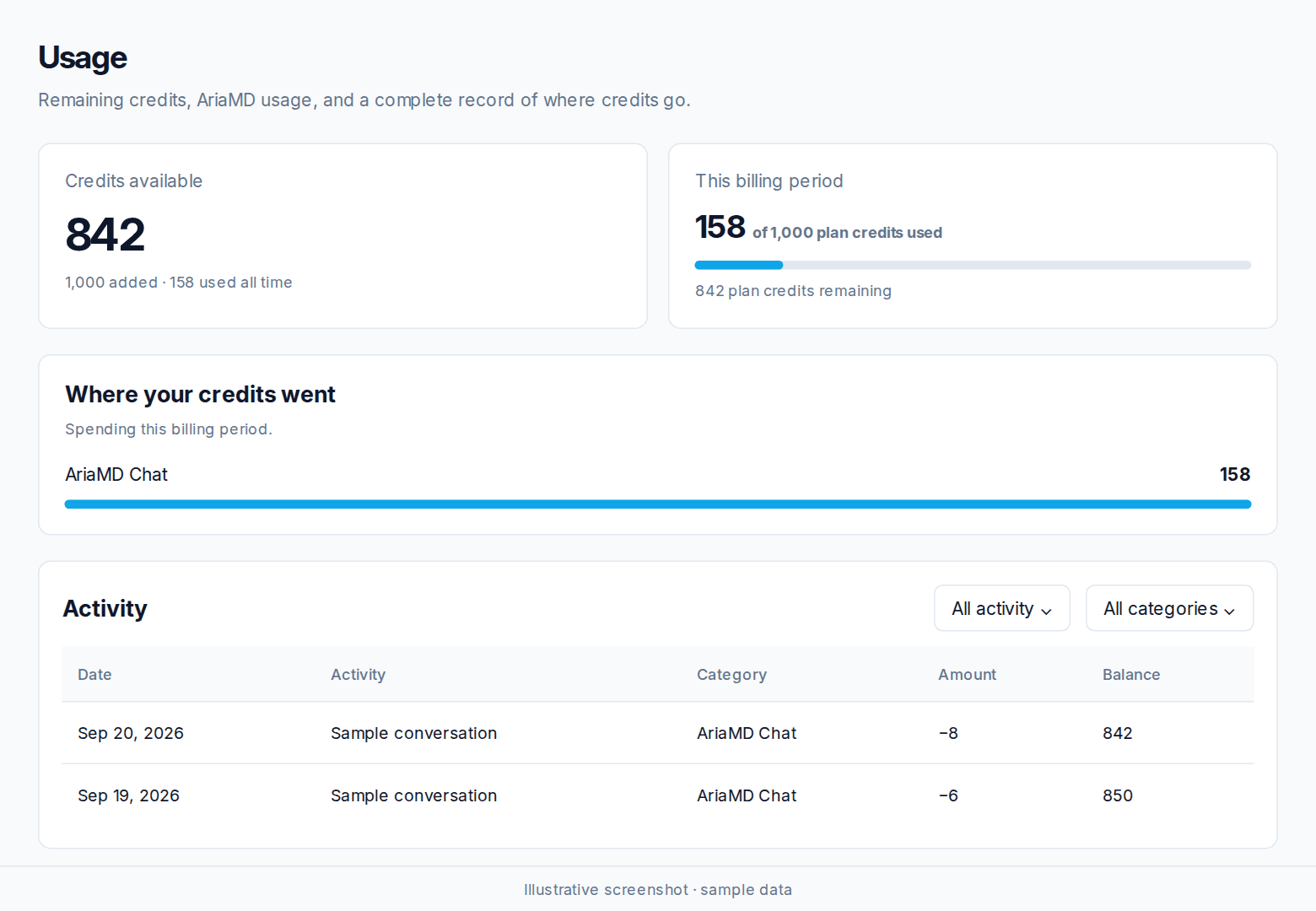Click the Sep 19, 2026 date cell

pos(128,795)
